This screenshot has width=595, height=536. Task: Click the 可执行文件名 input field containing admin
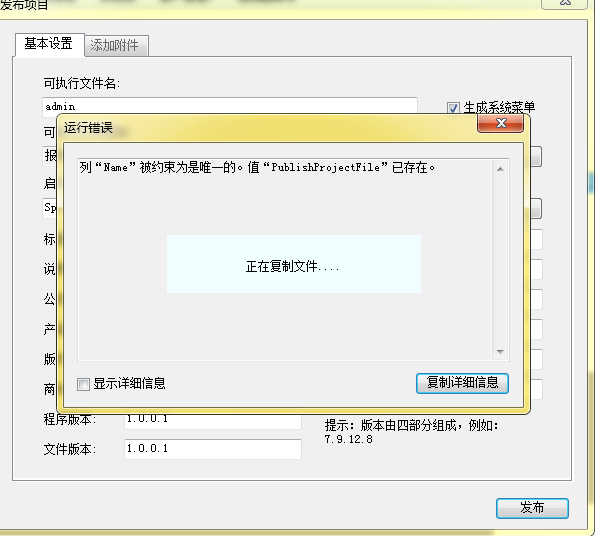pos(230,106)
